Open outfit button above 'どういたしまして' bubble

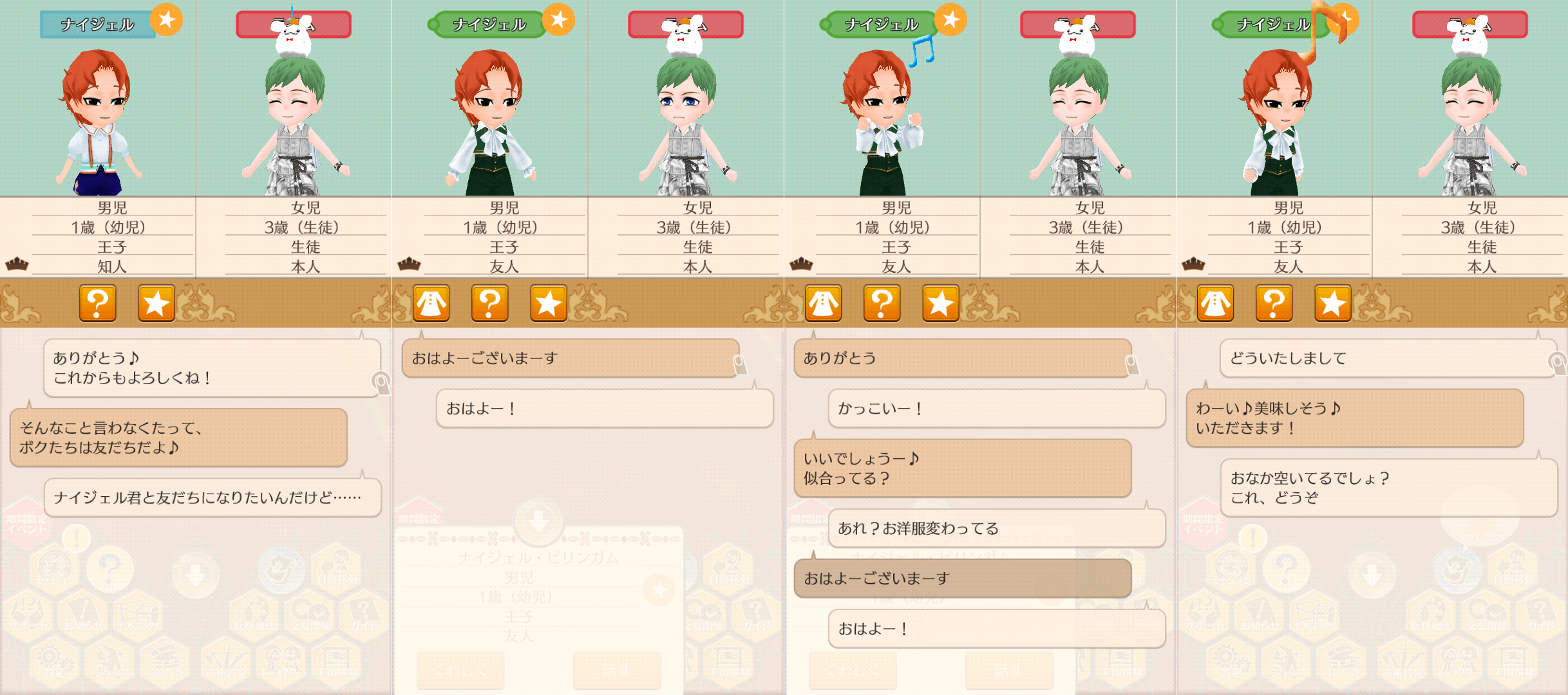point(1215,303)
